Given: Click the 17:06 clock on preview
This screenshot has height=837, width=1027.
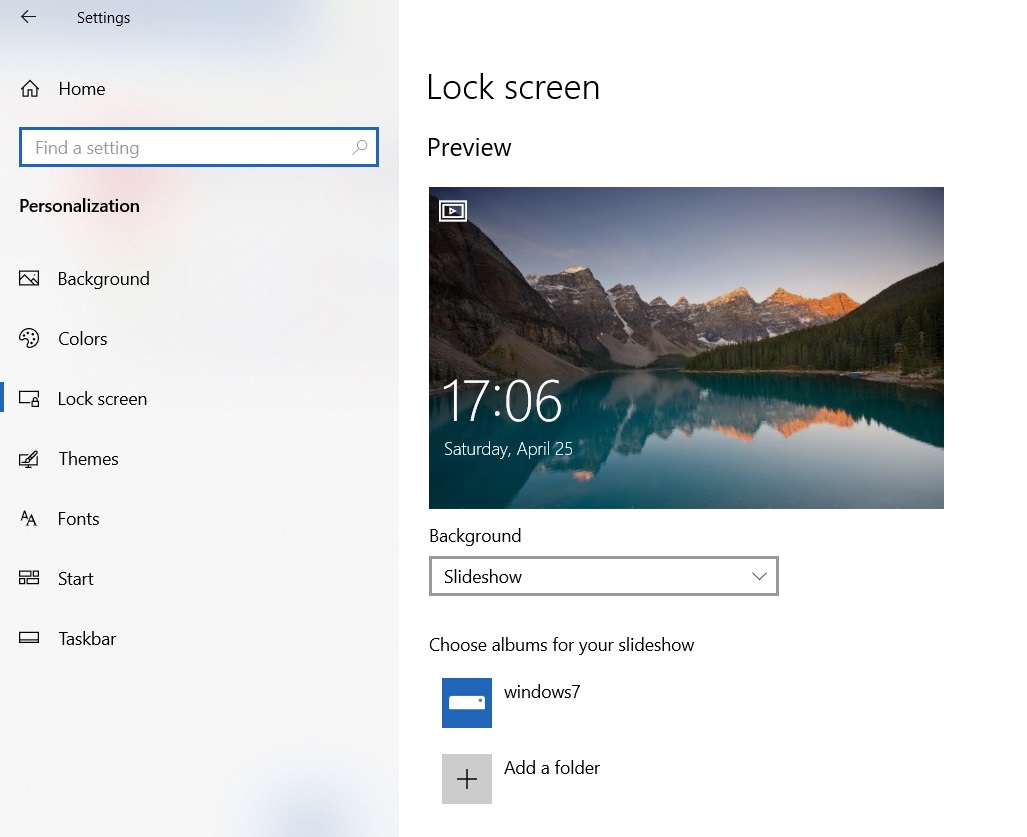Looking at the screenshot, I should [502, 401].
